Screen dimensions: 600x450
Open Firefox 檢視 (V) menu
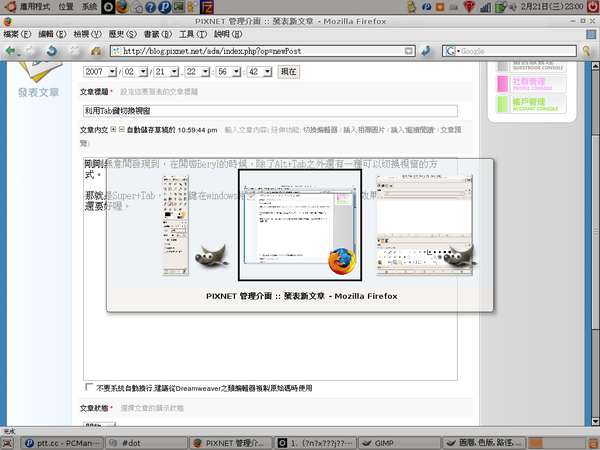pyautogui.click(x=88, y=34)
